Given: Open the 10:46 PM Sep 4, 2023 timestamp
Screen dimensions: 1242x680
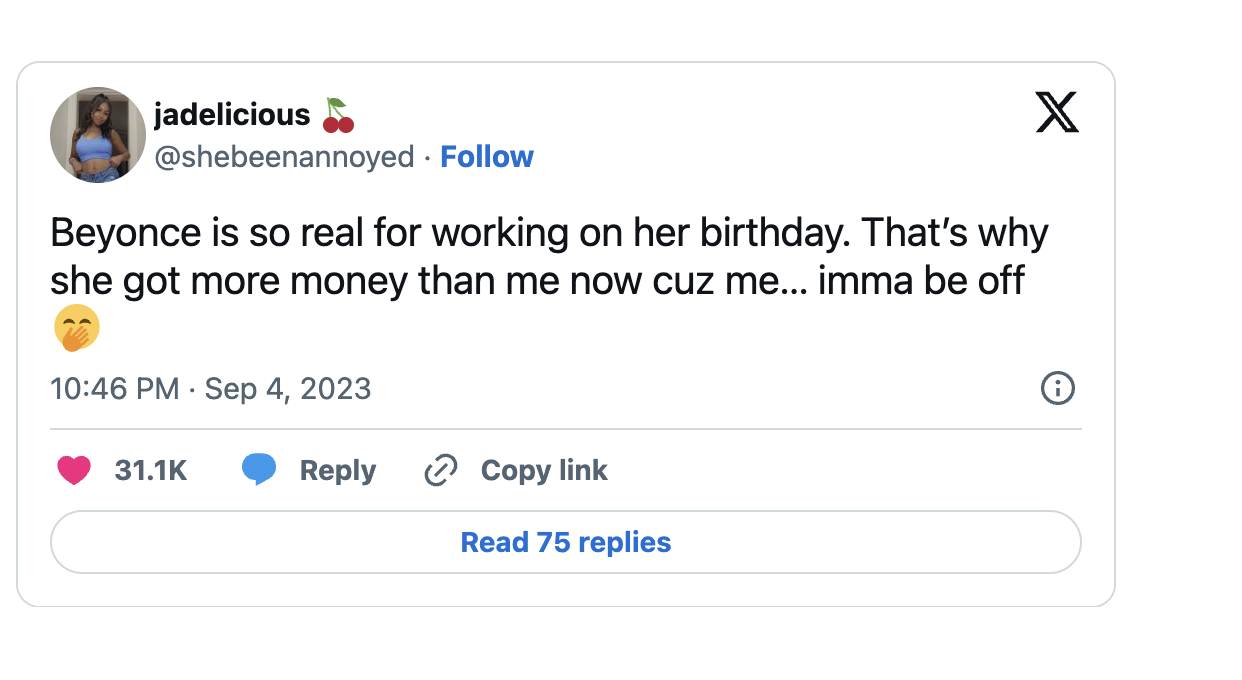Looking at the screenshot, I should (211, 388).
